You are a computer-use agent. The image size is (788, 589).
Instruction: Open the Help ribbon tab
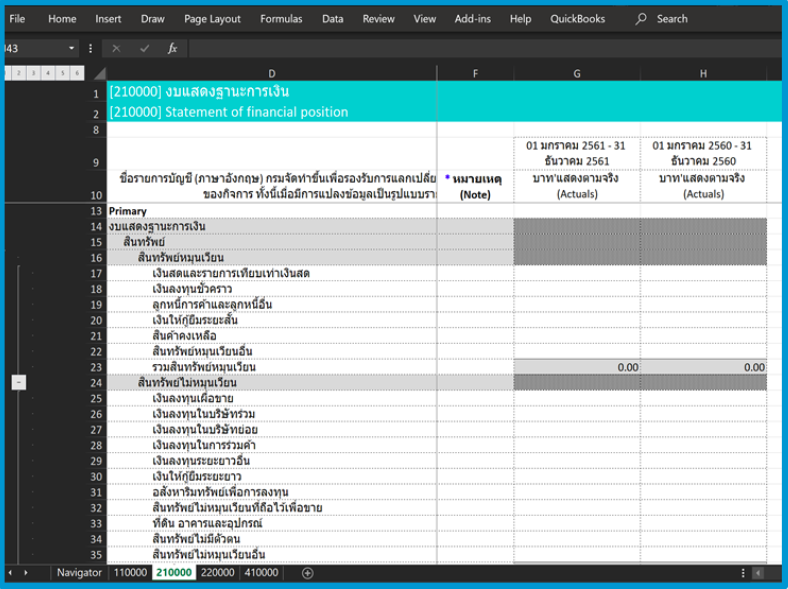520,19
